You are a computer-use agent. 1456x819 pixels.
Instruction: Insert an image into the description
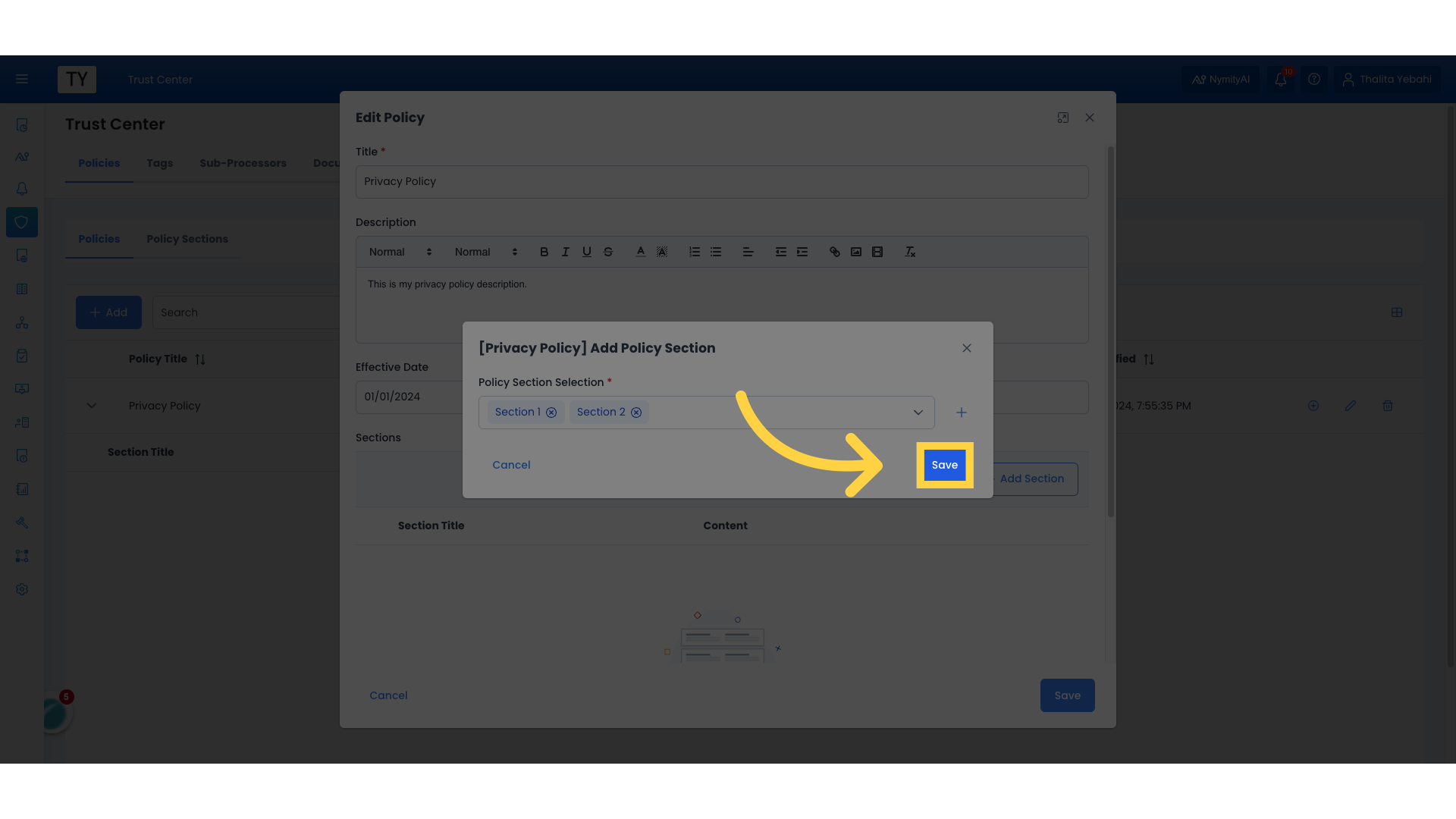tap(856, 252)
